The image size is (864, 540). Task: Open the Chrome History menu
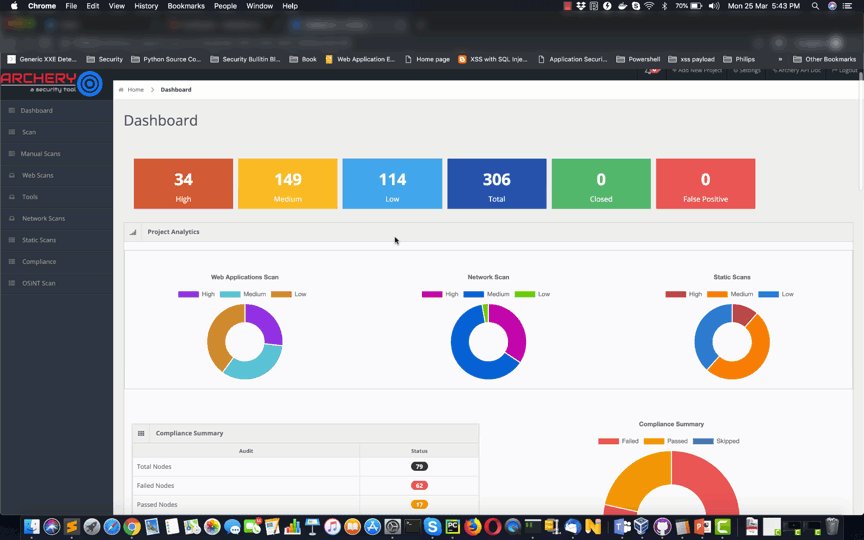(x=146, y=6)
